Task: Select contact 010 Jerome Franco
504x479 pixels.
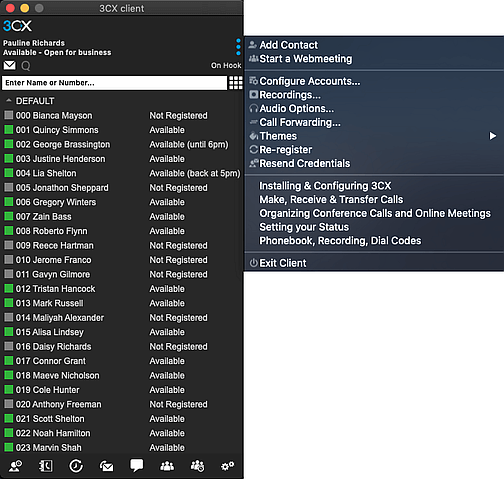Action: (122, 260)
